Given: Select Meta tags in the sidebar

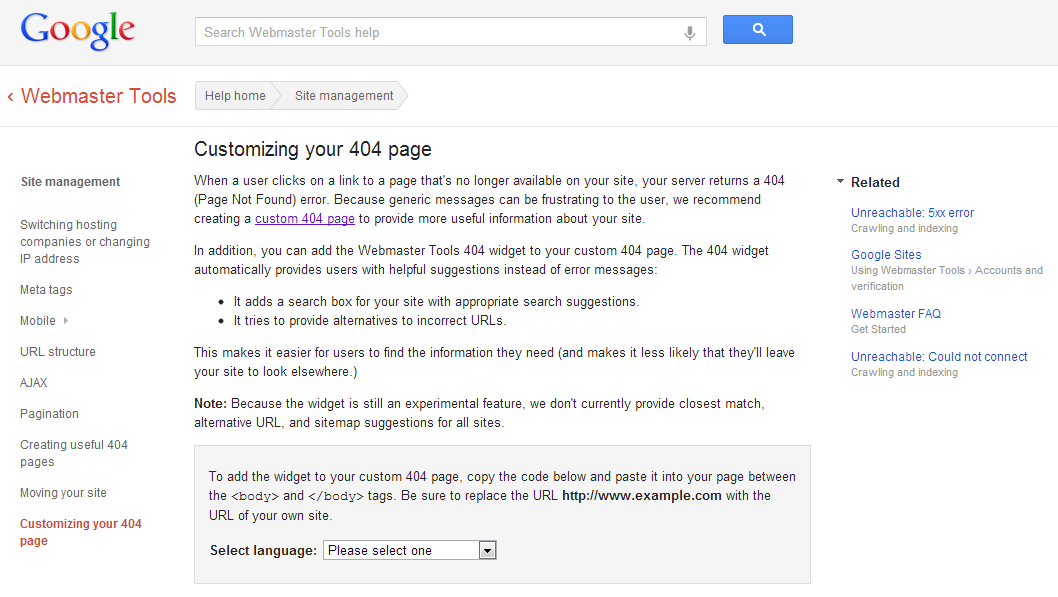Looking at the screenshot, I should pyautogui.click(x=46, y=289).
